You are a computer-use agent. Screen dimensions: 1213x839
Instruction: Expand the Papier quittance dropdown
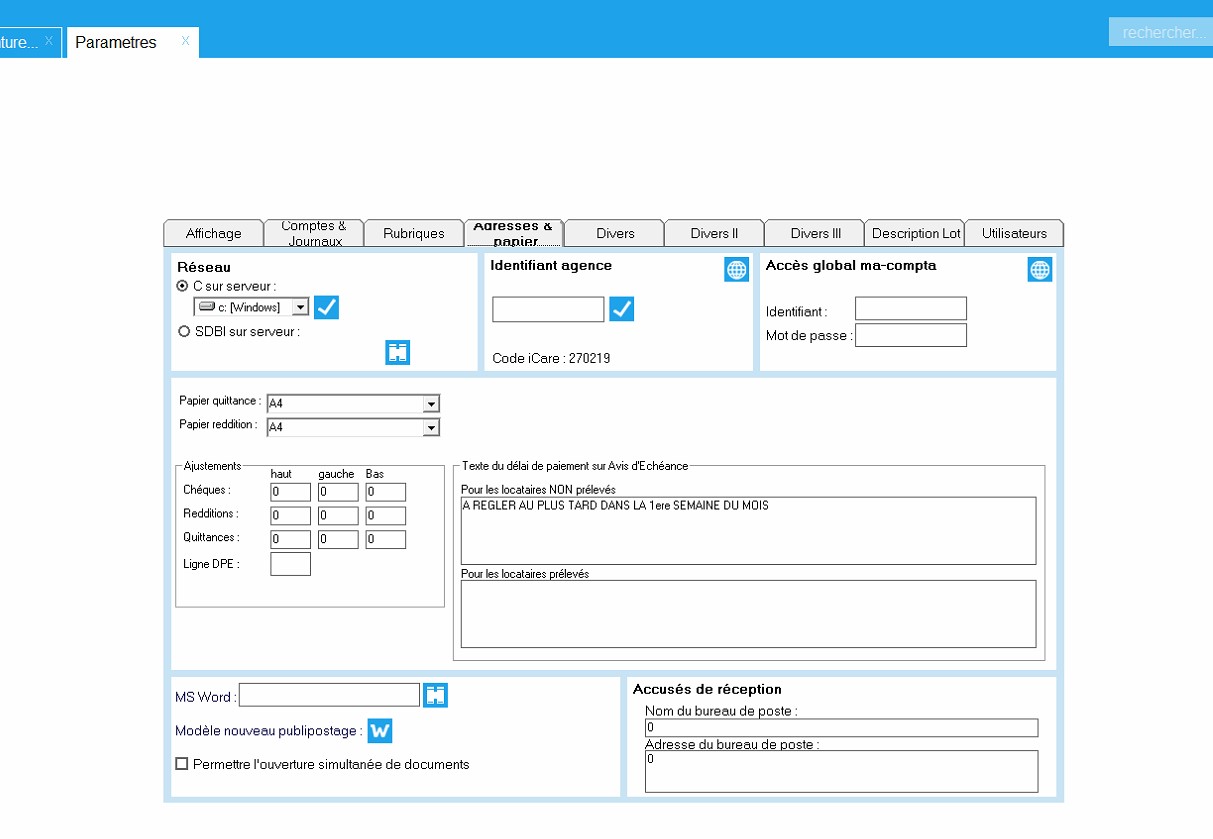[x=431, y=404]
